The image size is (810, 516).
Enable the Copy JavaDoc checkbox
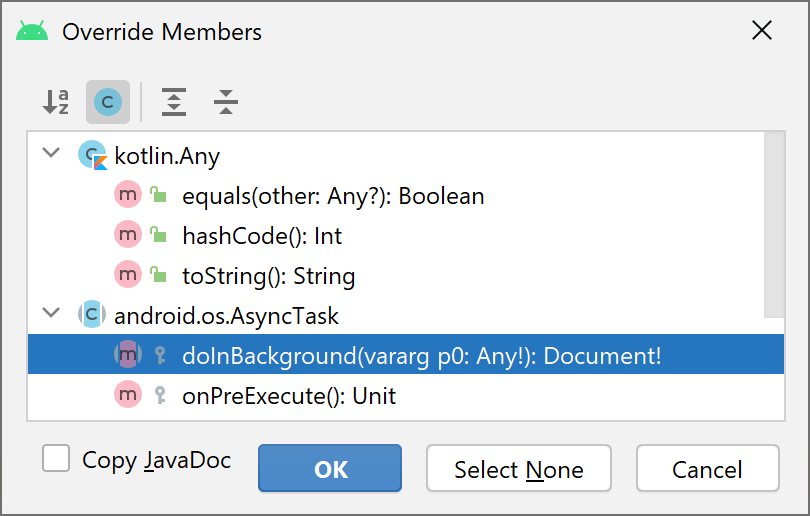(56, 459)
